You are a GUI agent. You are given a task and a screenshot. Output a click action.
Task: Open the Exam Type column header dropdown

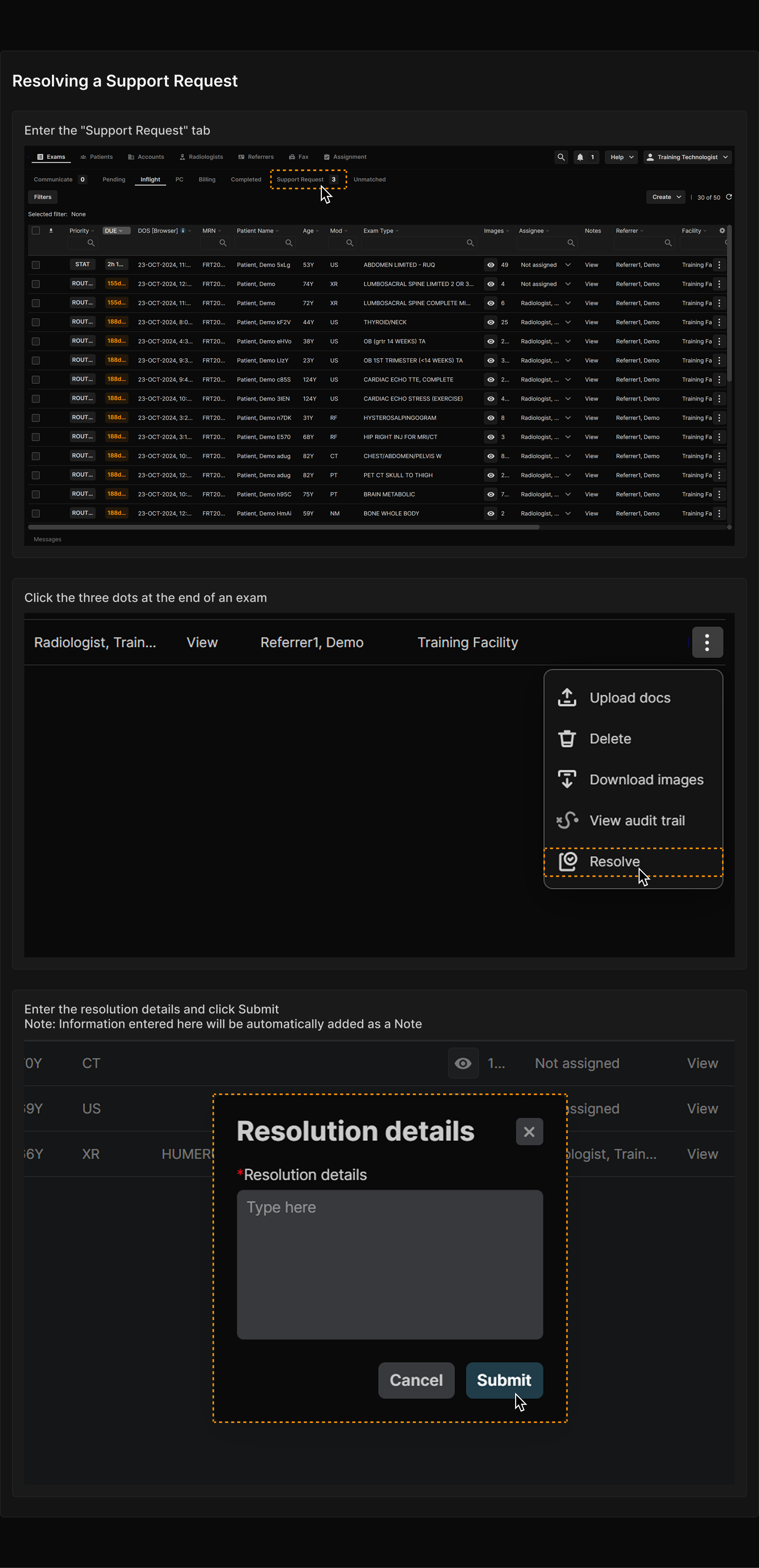coord(397,231)
